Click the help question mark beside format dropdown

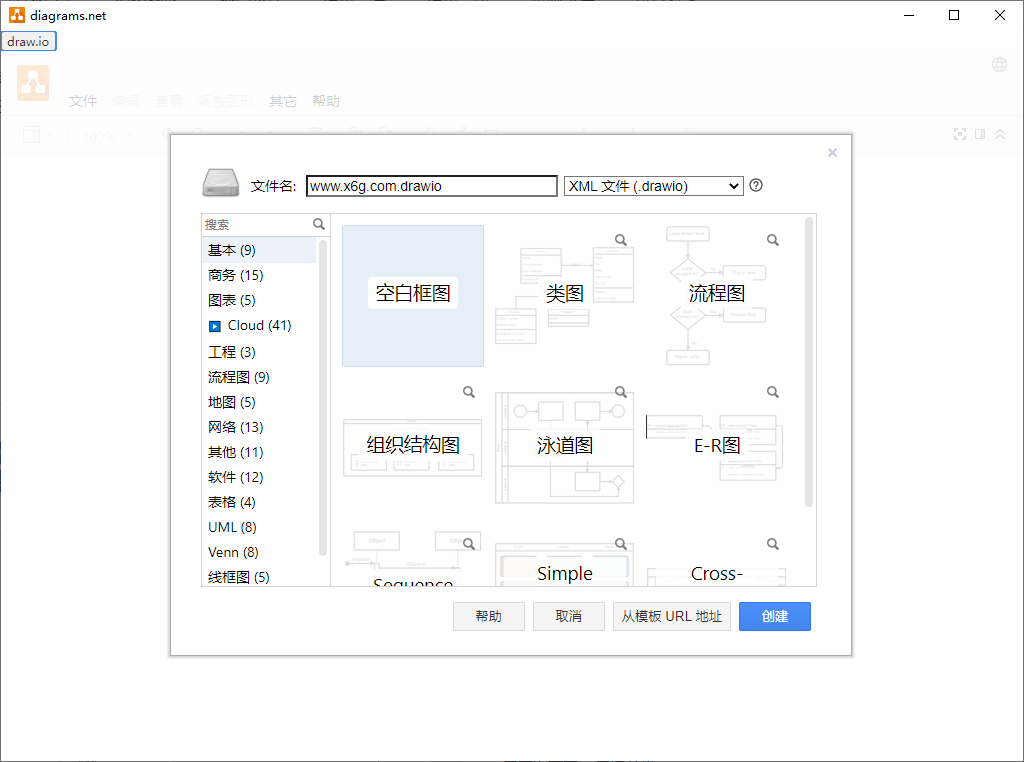click(755, 185)
